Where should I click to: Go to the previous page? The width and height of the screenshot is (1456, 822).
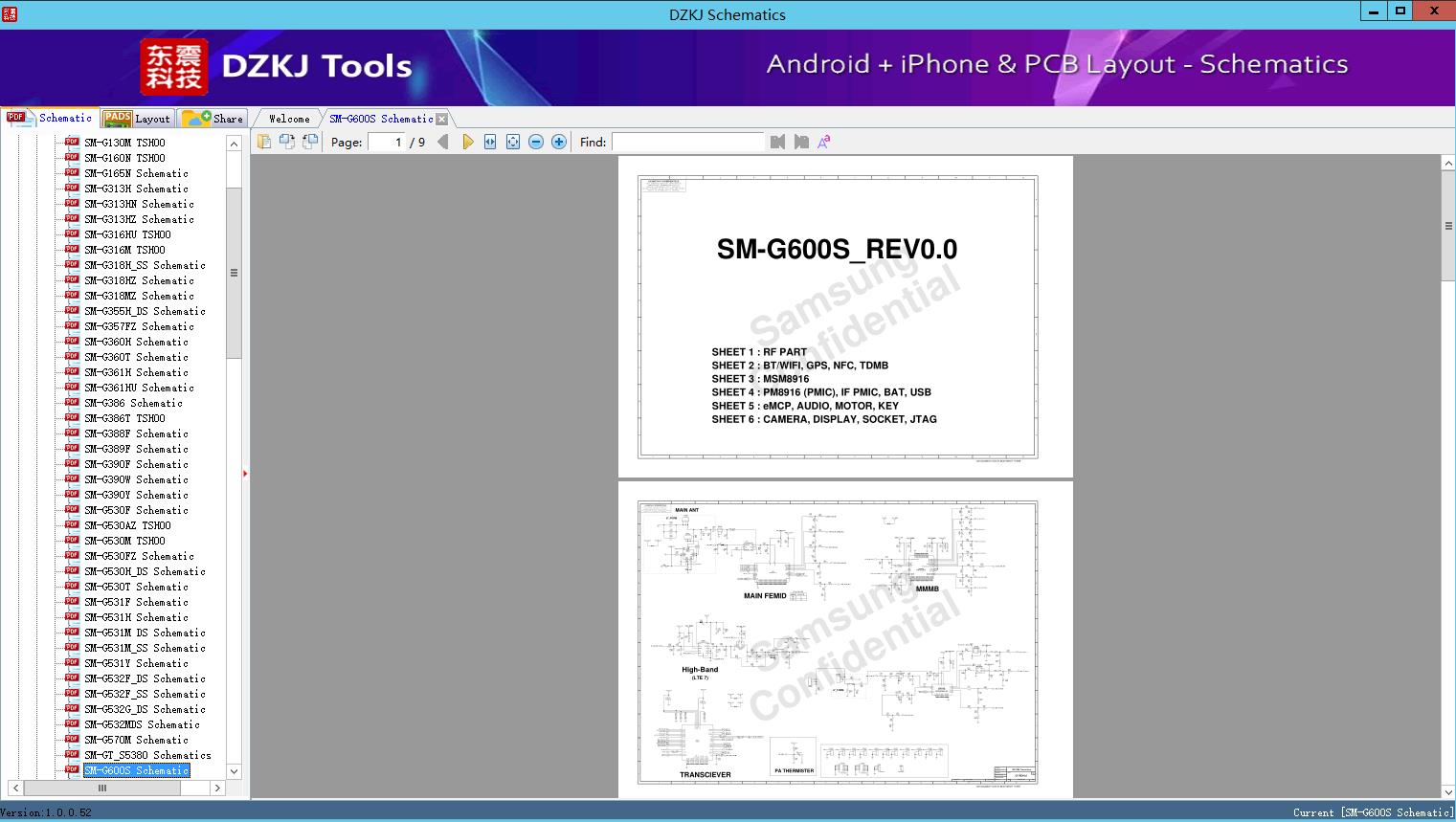pos(443,142)
